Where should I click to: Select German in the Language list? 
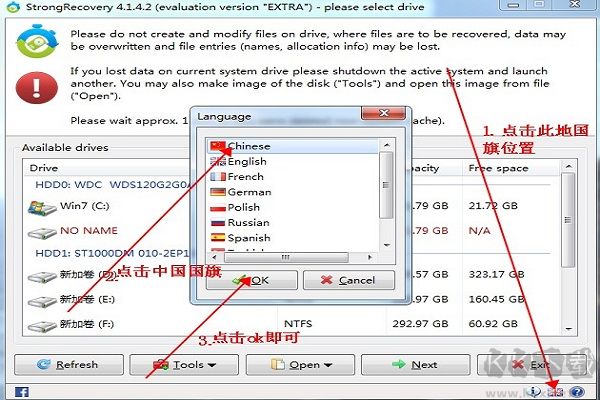[x=292, y=192]
